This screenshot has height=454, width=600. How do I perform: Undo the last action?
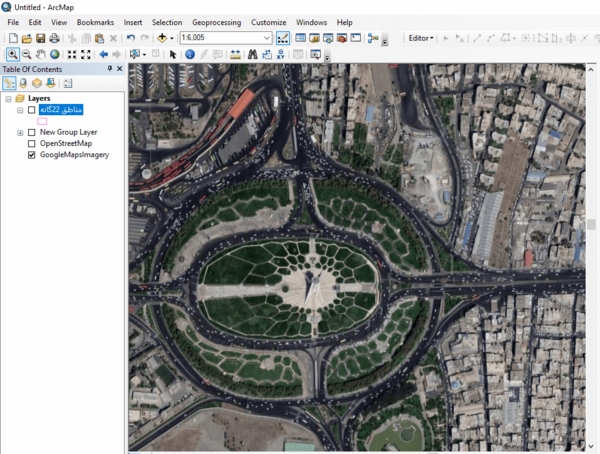pyautogui.click(x=131, y=38)
